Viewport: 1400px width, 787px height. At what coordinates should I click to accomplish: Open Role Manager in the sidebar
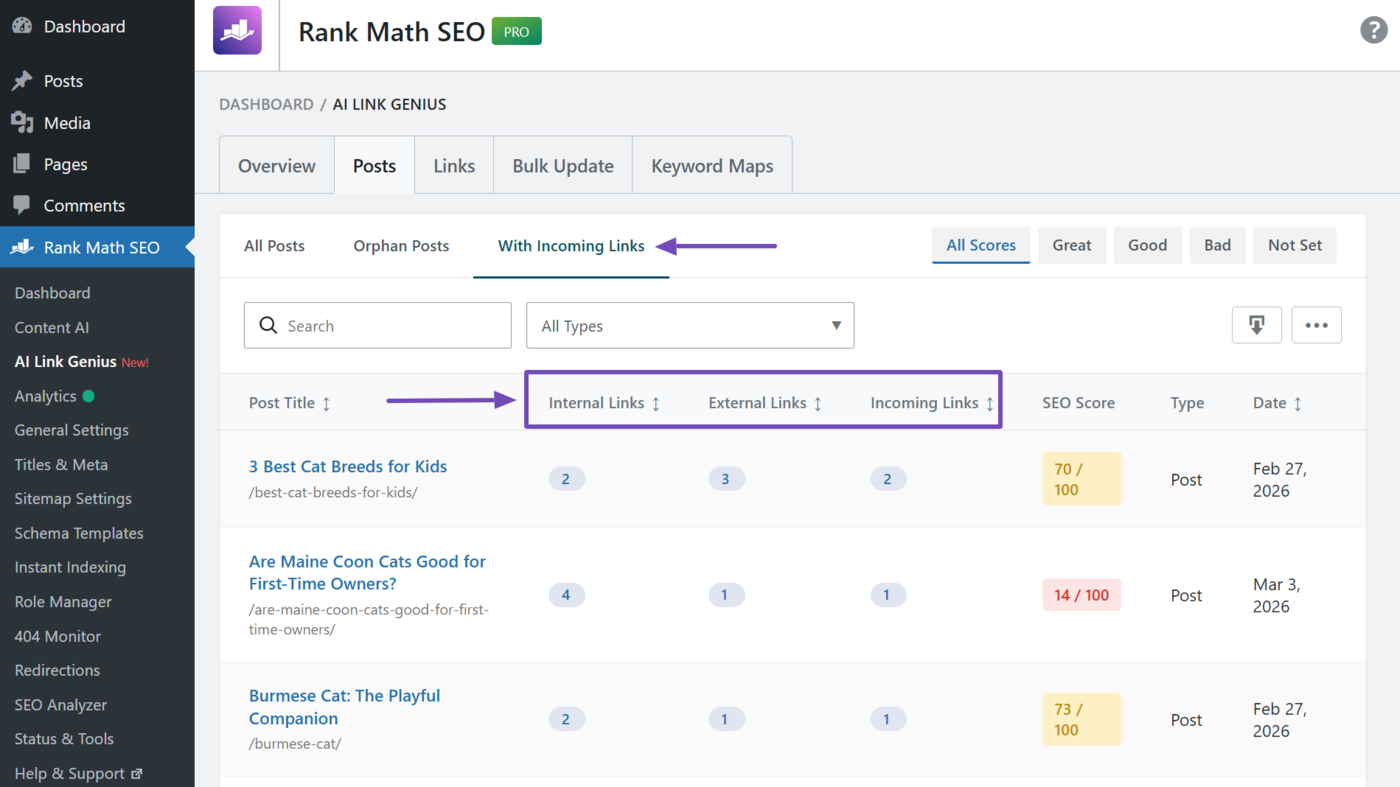click(63, 602)
